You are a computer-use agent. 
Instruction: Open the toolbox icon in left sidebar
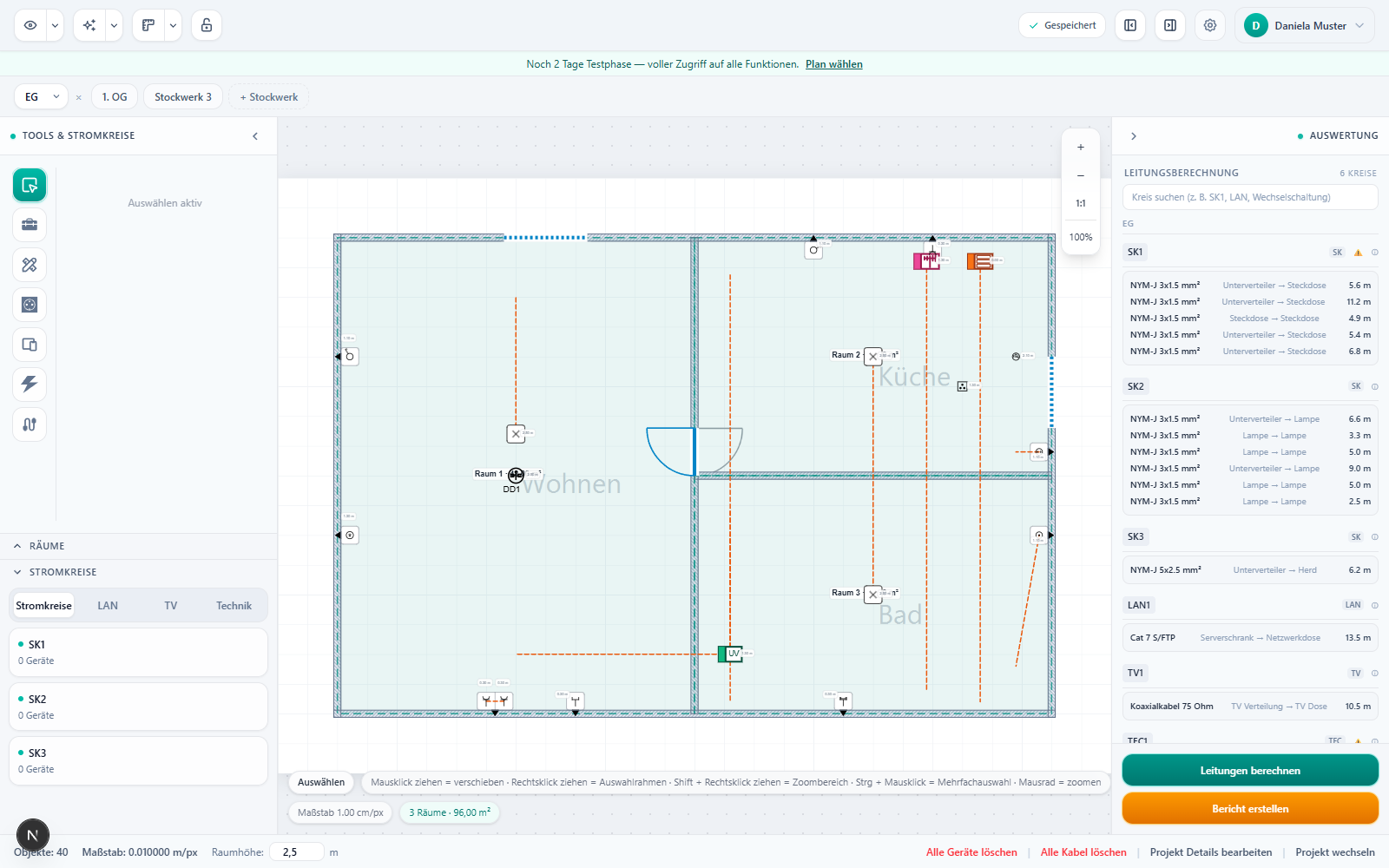[30, 225]
